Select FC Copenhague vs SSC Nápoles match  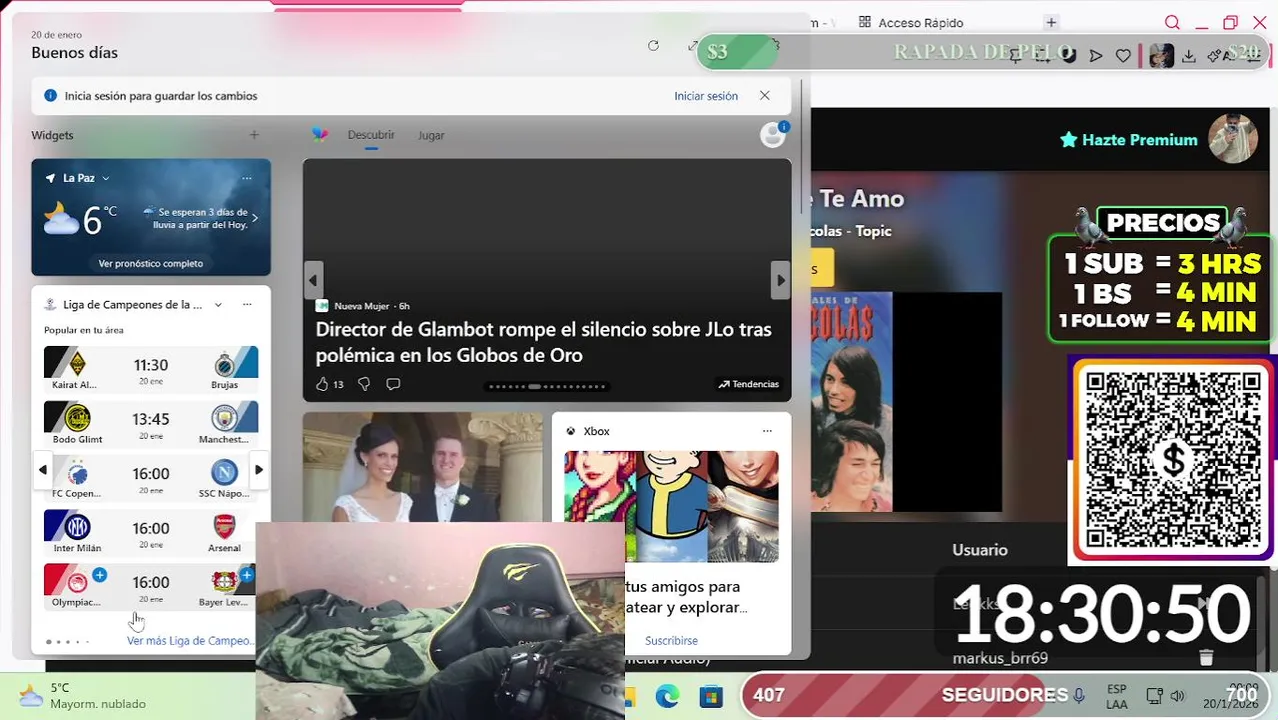tap(151, 477)
